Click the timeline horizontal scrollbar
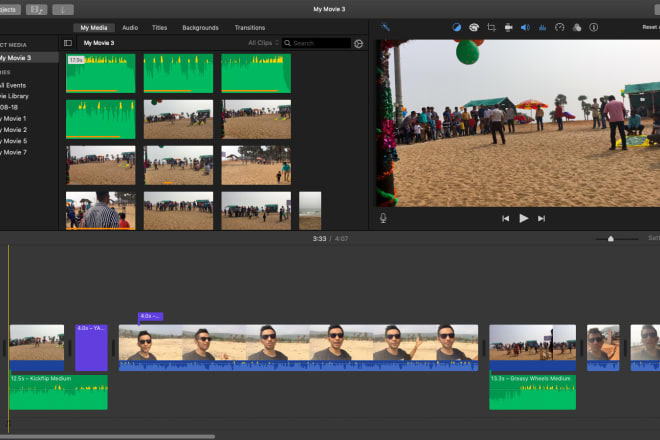 [107, 437]
